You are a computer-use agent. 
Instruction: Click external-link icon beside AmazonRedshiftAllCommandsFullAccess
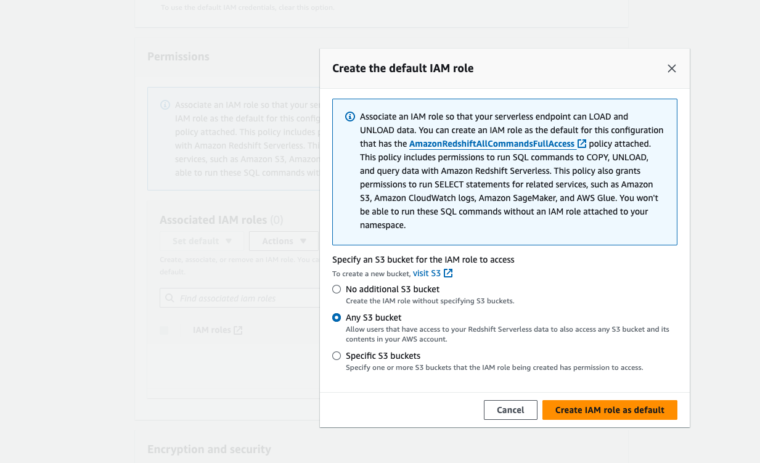[x=582, y=144]
